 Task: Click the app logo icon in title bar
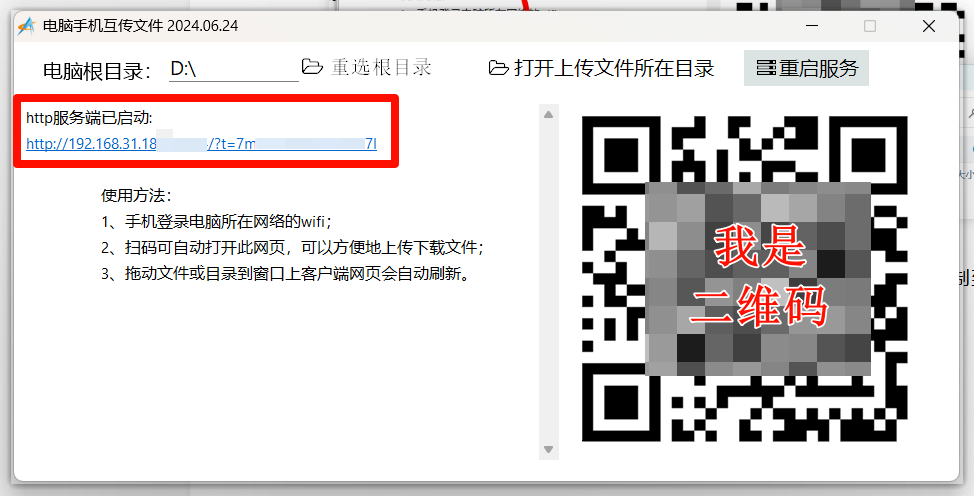pyautogui.click(x=27, y=26)
